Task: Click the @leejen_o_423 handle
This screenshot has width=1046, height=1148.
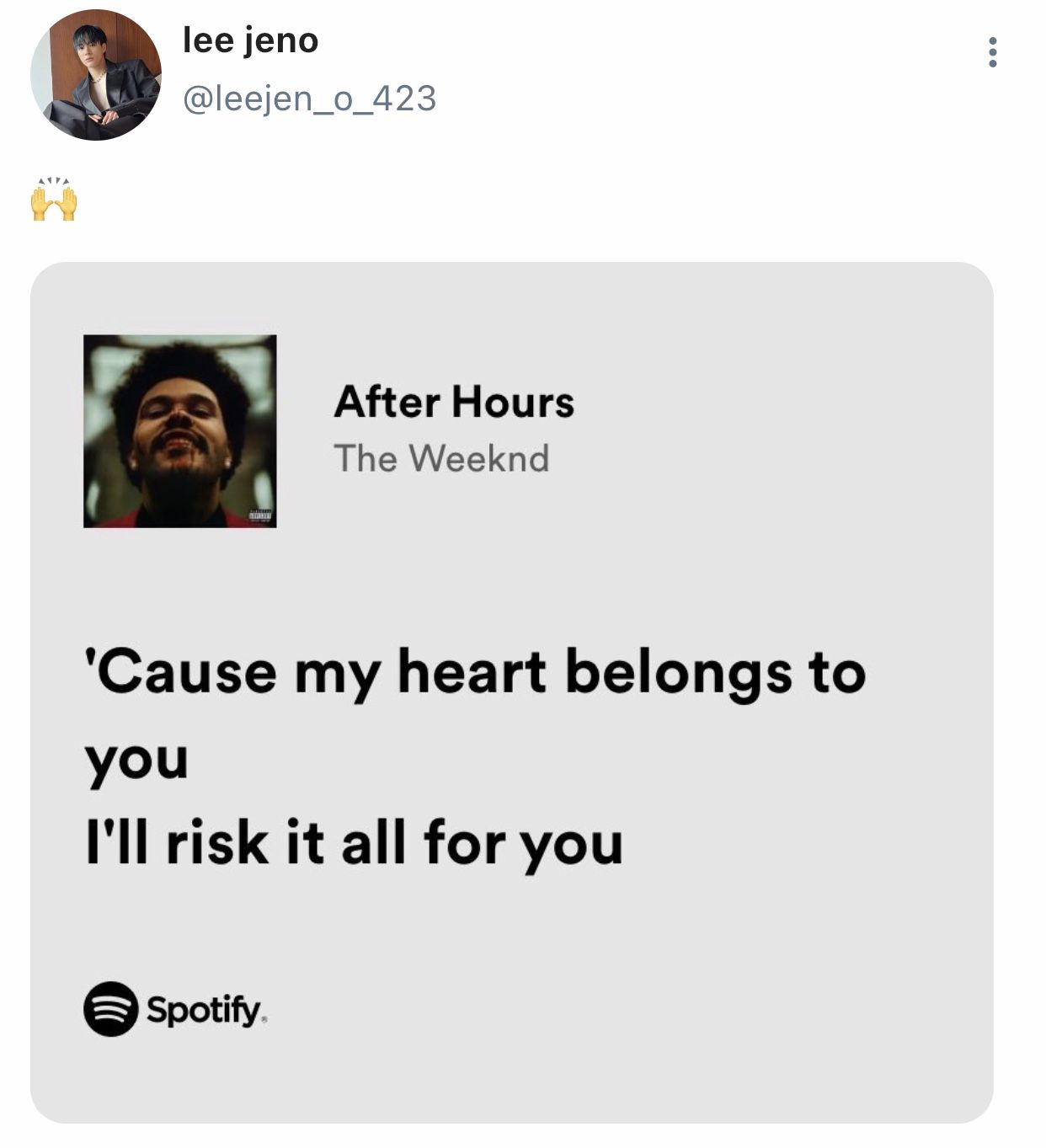Action: point(309,99)
